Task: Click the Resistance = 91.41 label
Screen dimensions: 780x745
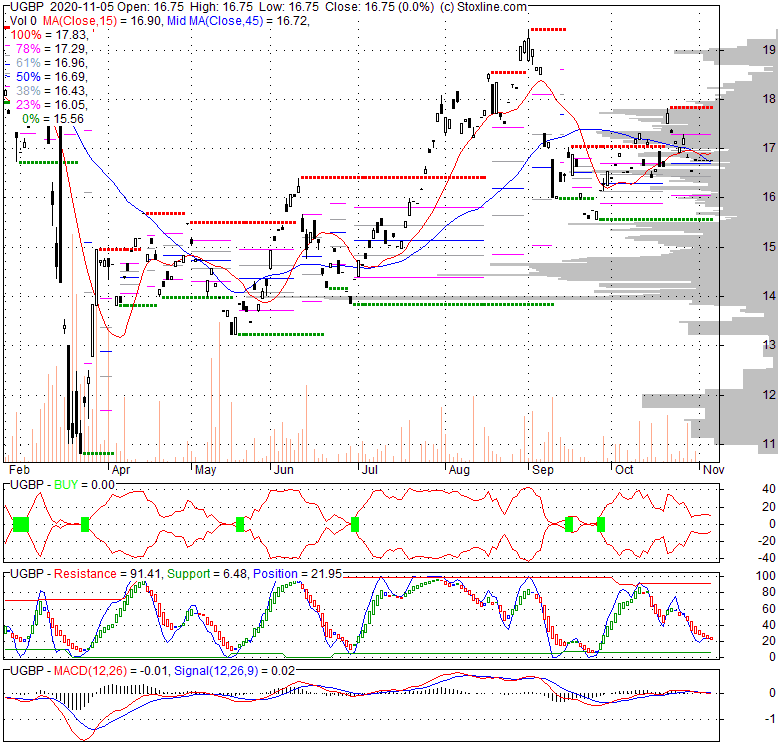Action: (x=107, y=574)
